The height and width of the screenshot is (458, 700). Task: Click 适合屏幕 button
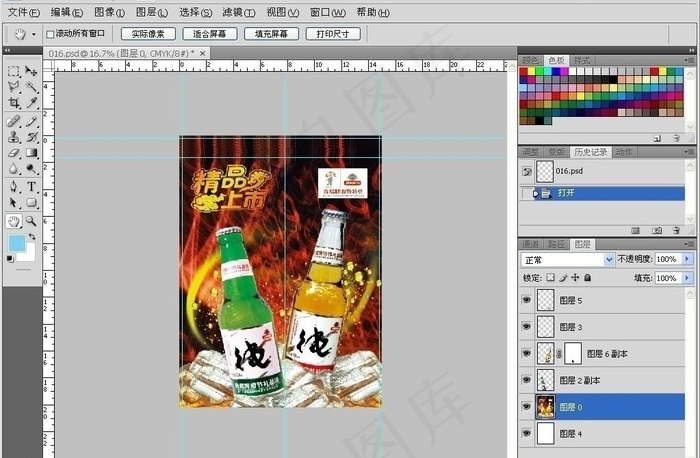[209, 34]
